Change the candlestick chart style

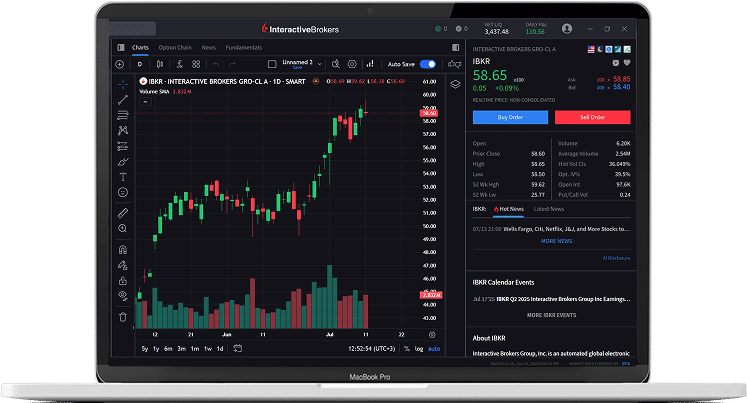(x=160, y=64)
